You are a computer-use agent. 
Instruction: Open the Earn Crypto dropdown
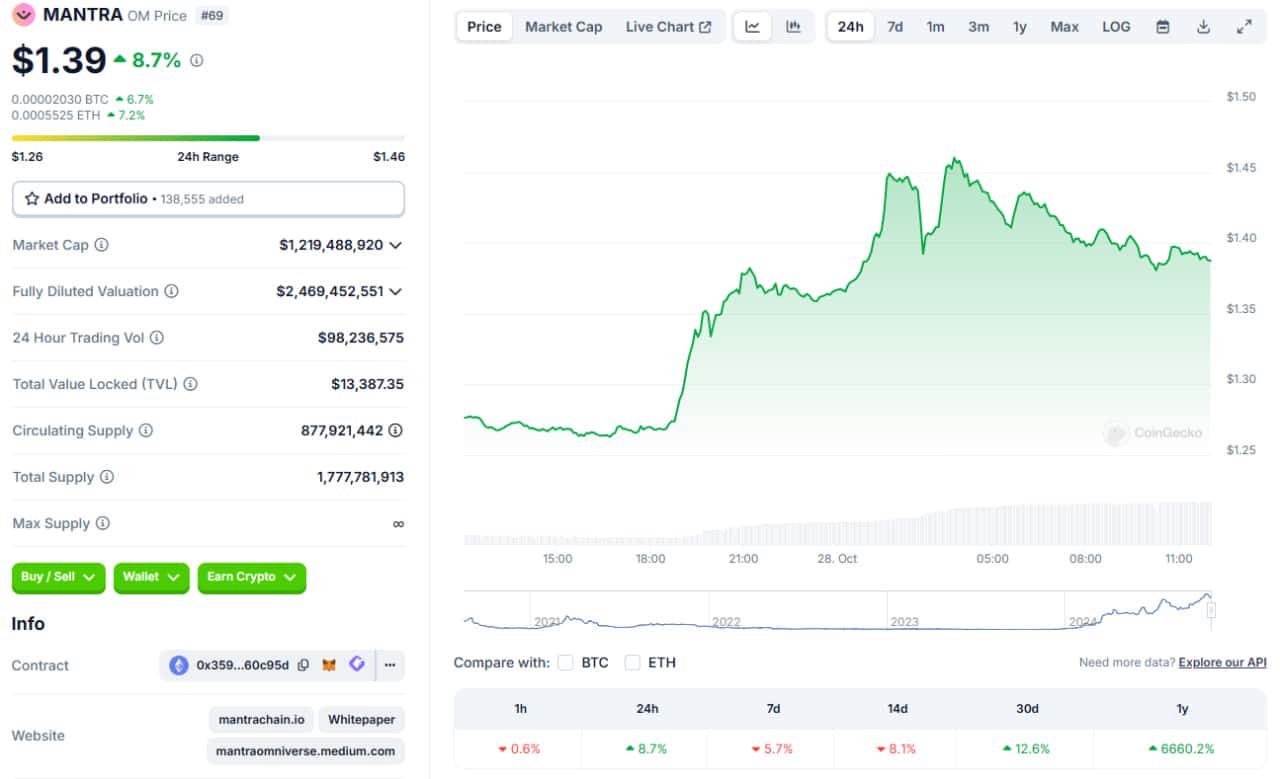point(251,577)
